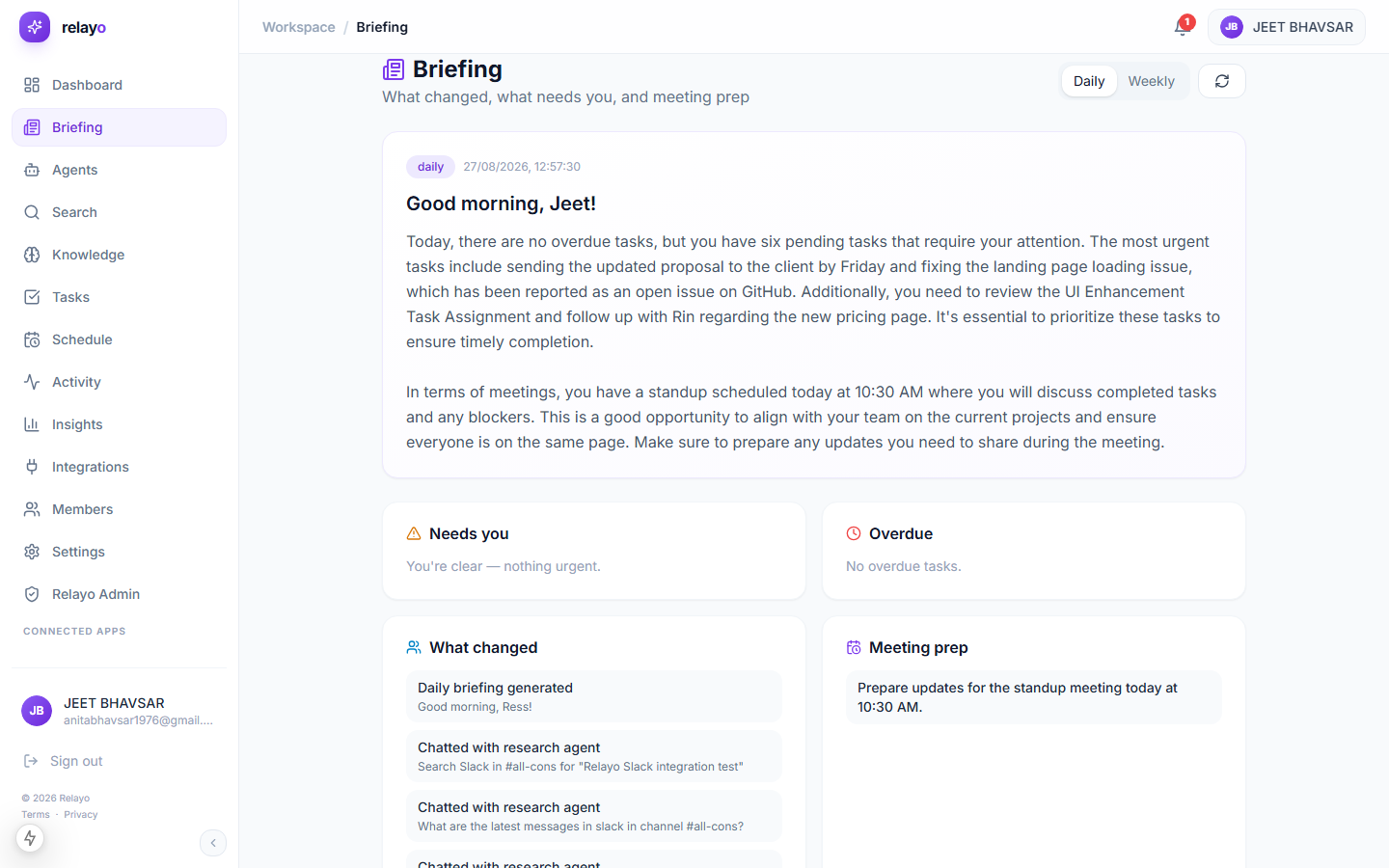
Task: Click the relayo logo icon
Action: tap(35, 27)
